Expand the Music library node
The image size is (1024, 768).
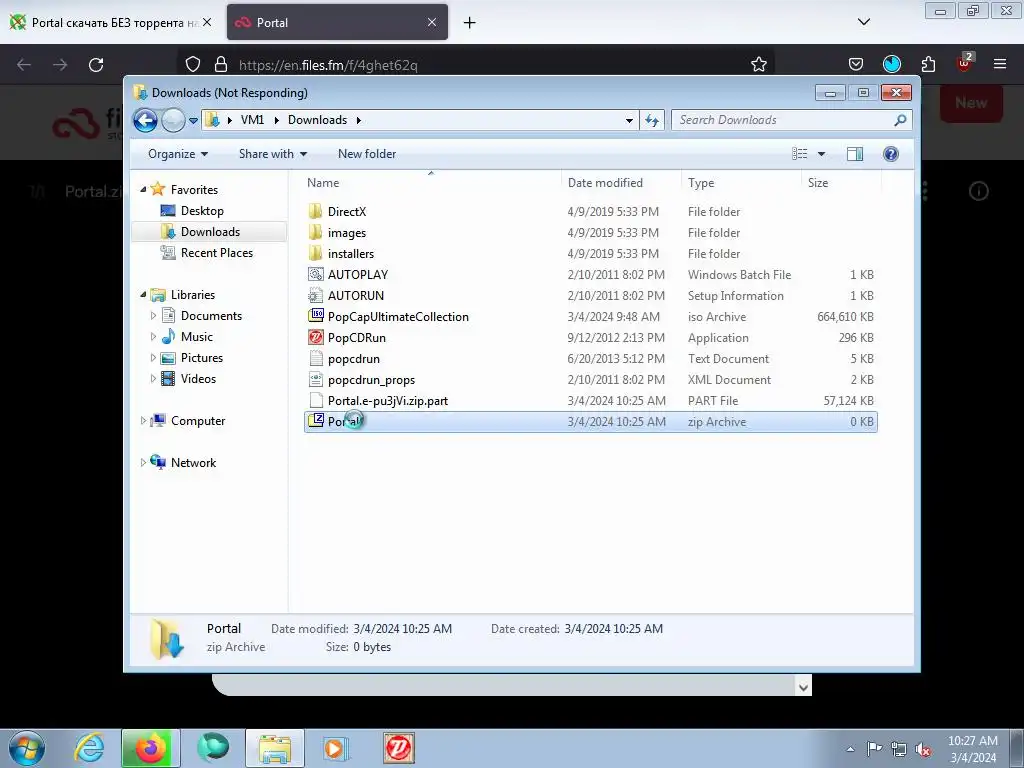click(153, 337)
